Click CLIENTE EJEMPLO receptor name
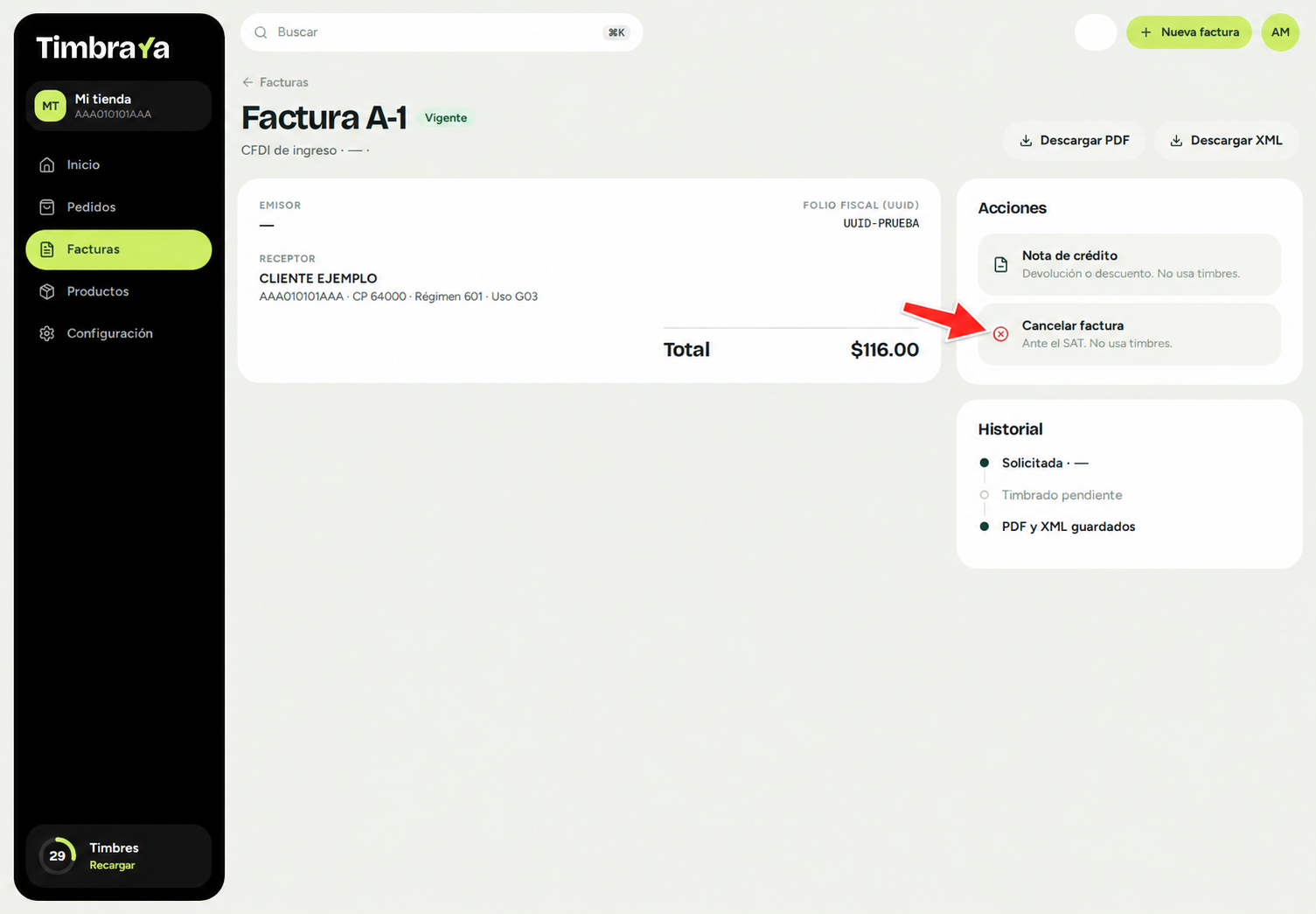 point(318,278)
